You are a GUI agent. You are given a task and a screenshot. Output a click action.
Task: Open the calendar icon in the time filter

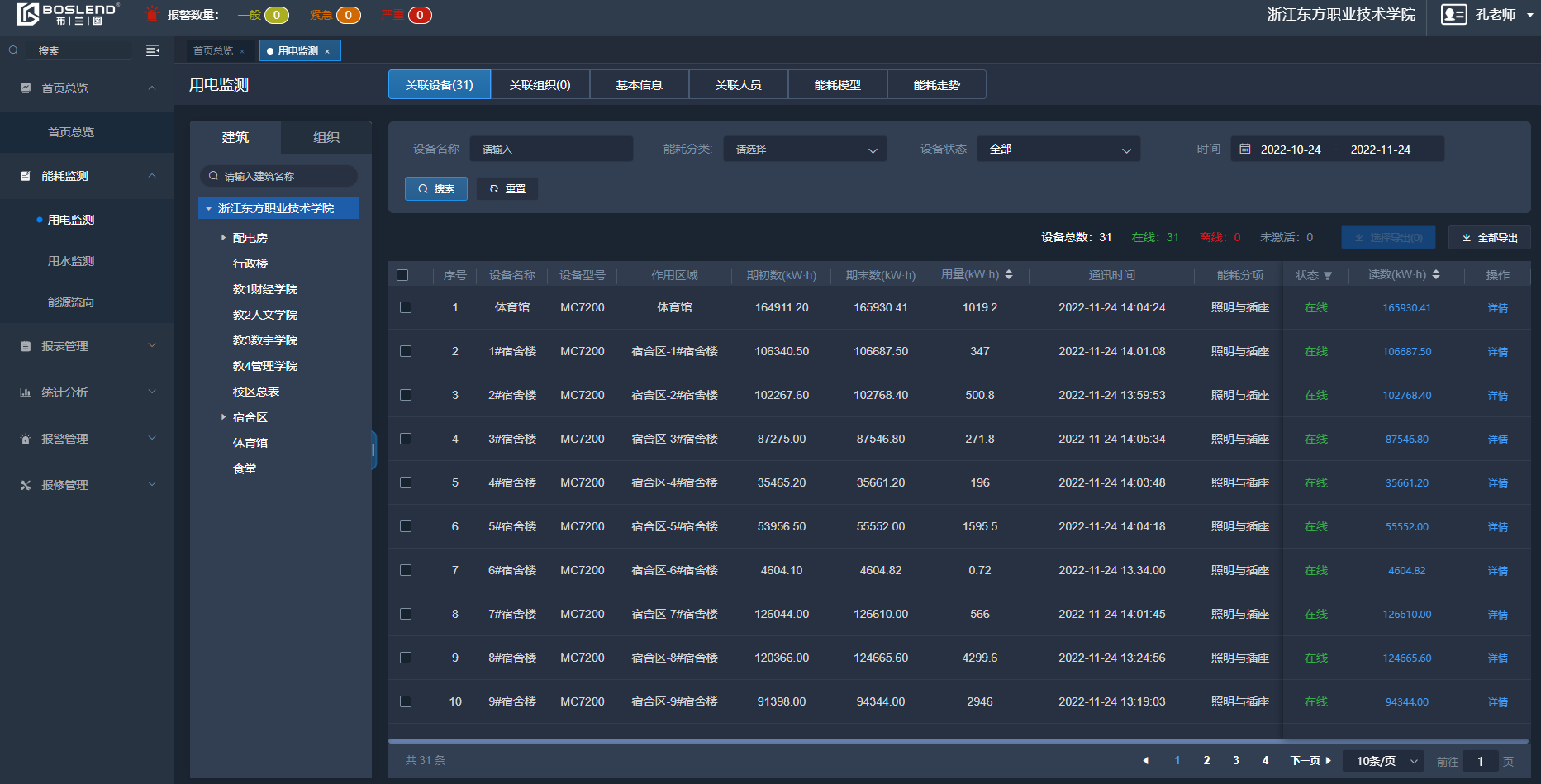click(x=1246, y=149)
